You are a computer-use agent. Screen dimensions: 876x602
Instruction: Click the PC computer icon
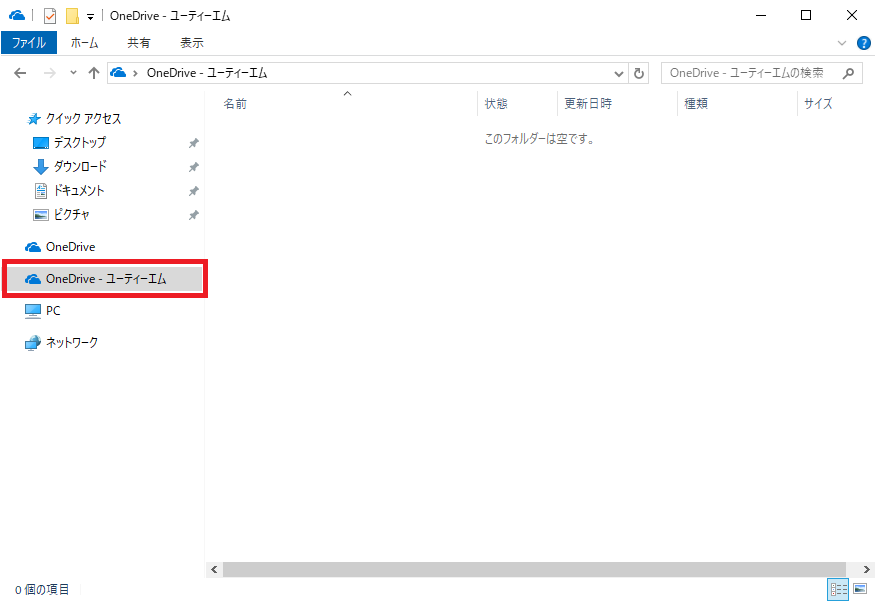[x=33, y=311]
